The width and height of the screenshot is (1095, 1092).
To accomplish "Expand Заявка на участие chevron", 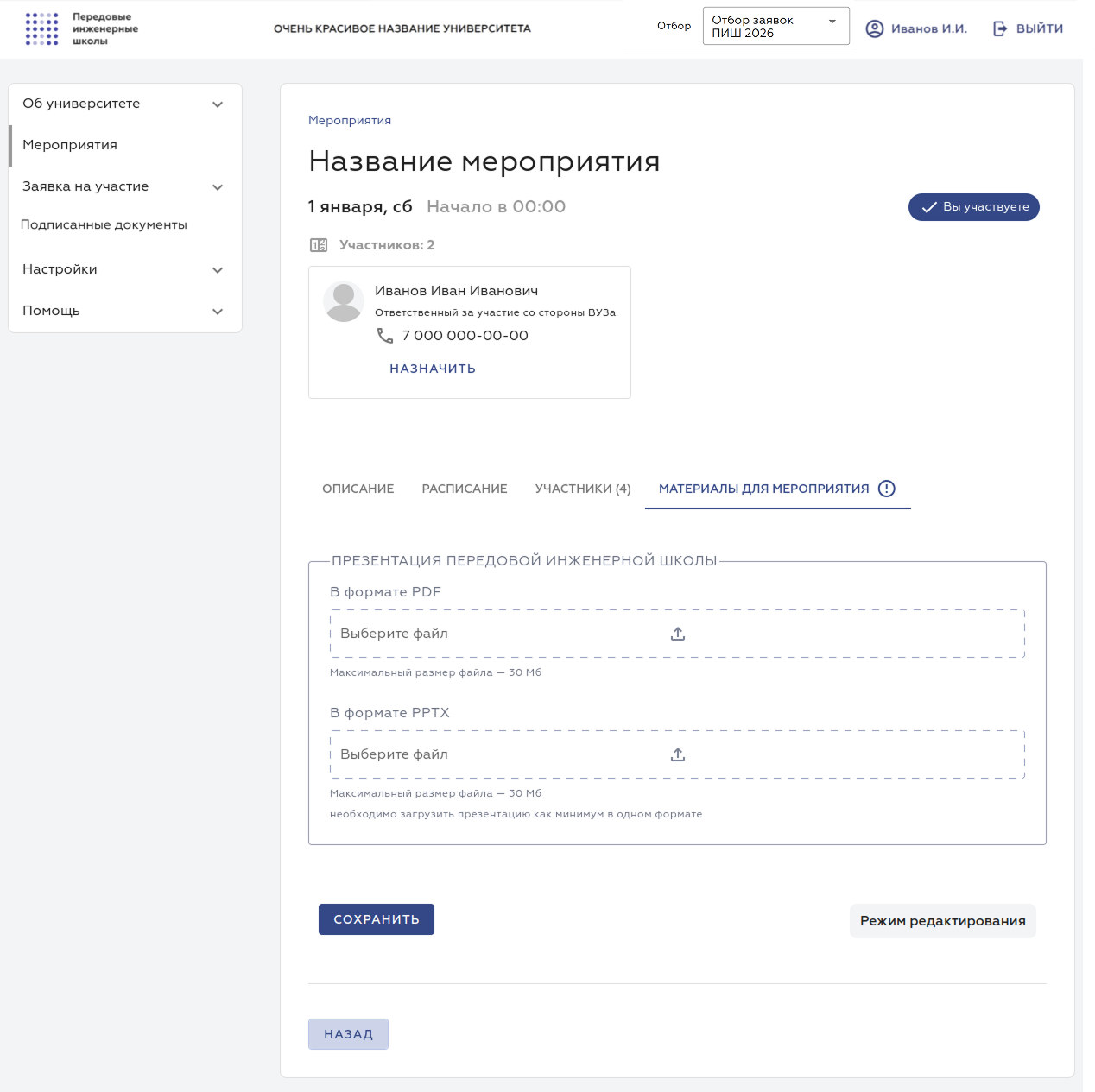I will pos(218,187).
